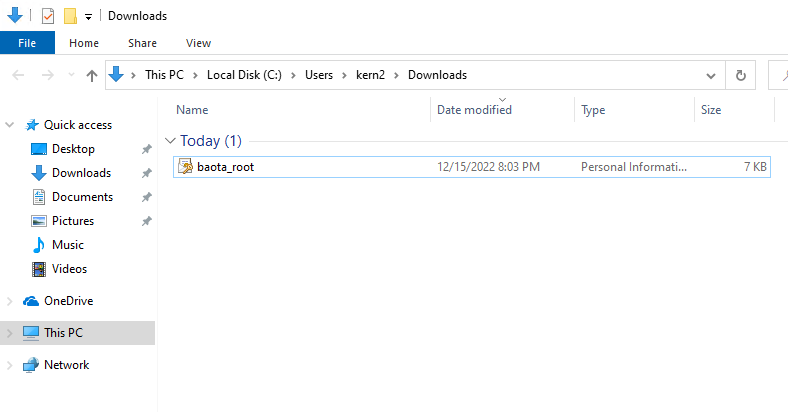This screenshot has width=788, height=412.
Task: Open Music in Quick access
Action: pyautogui.click(x=68, y=245)
